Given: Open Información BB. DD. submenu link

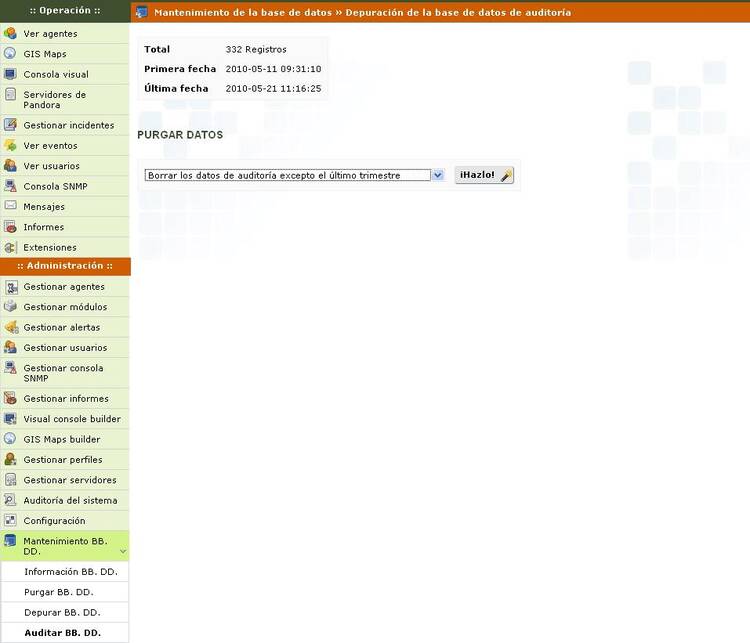Looking at the screenshot, I should click(x=70, y=572).
